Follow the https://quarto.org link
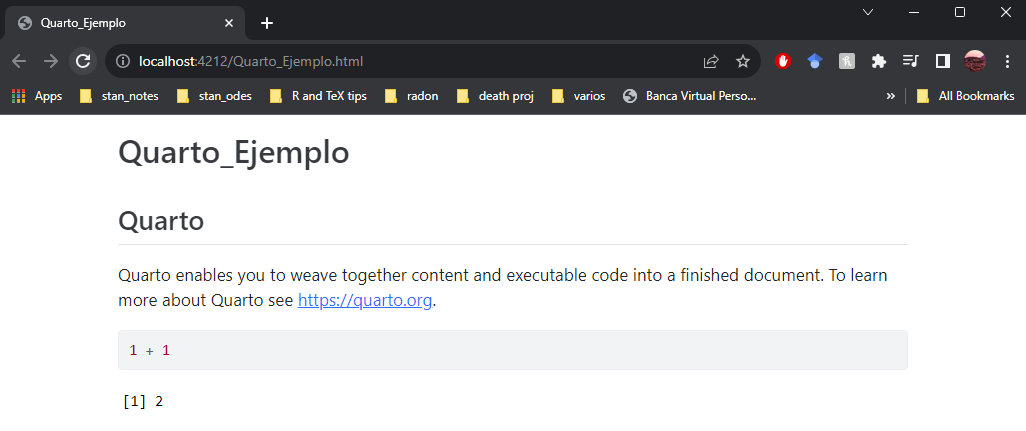This screenshot has height=431, width=1026. (365, 301)
